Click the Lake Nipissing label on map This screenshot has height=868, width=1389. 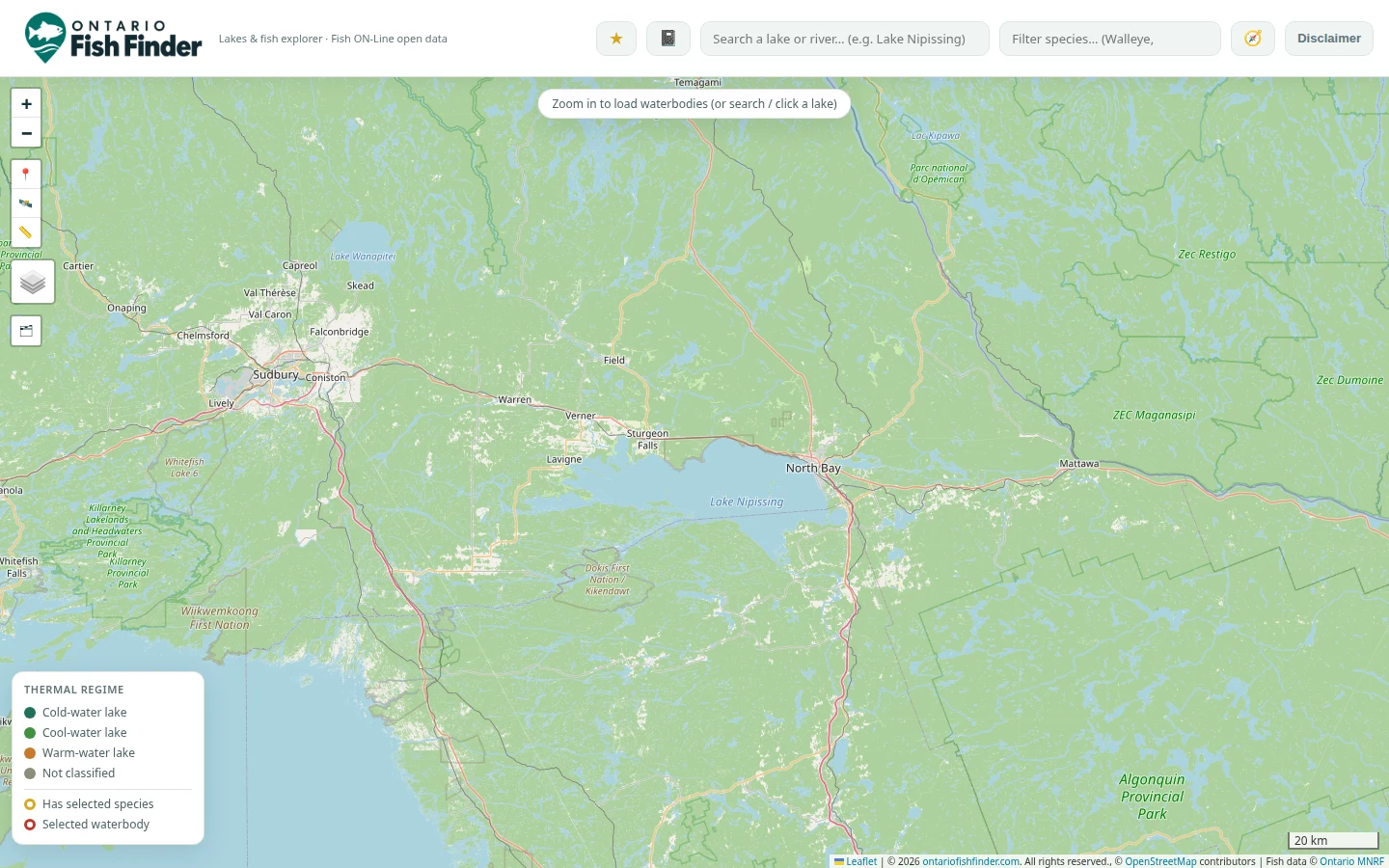[747, 502]
